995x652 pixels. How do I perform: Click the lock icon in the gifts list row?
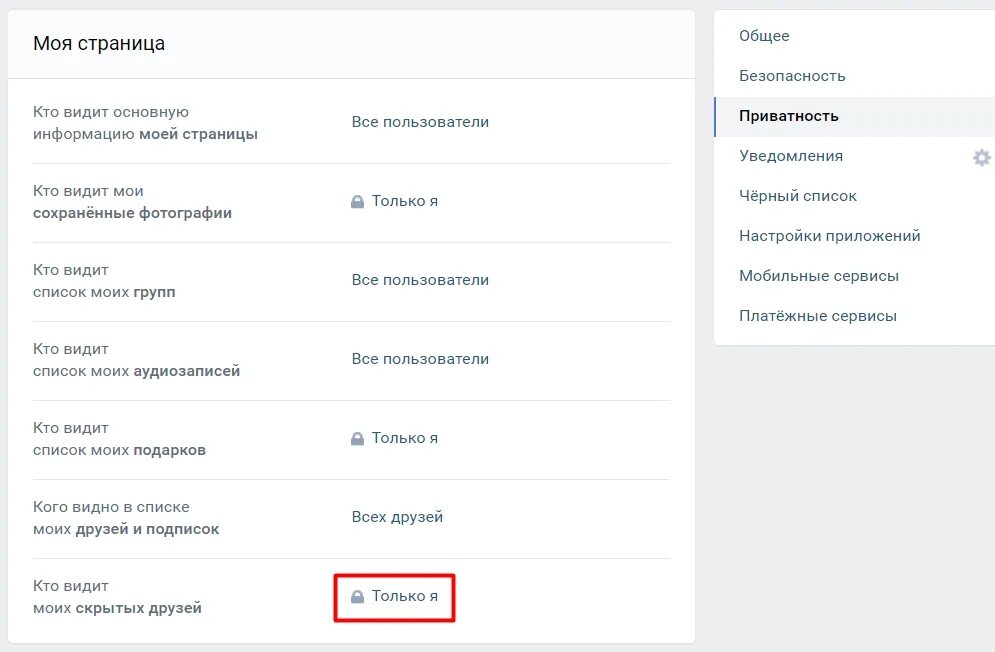(357, 438)
